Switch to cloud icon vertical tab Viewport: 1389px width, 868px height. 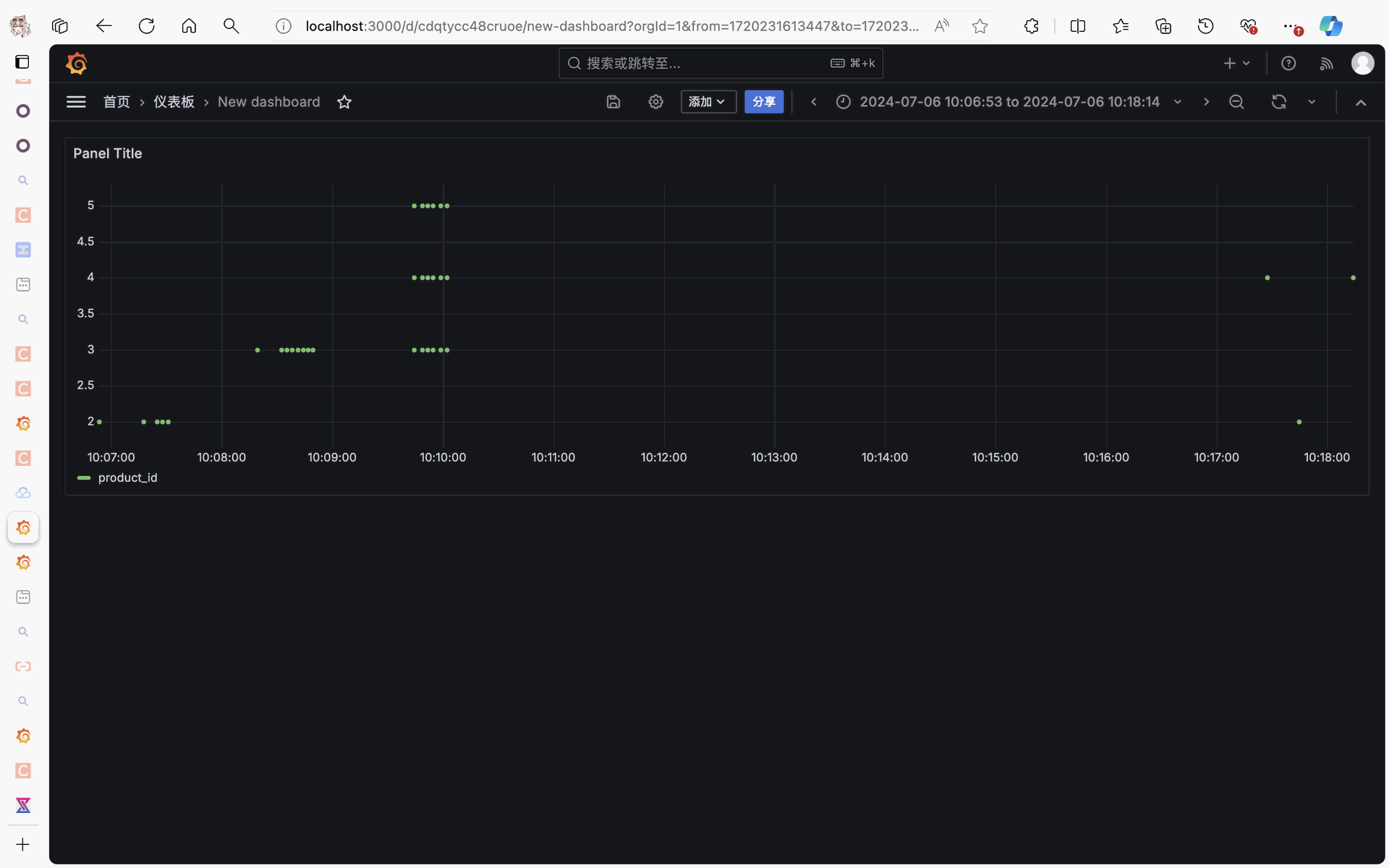pyautogui.click(x=23, y=493)
